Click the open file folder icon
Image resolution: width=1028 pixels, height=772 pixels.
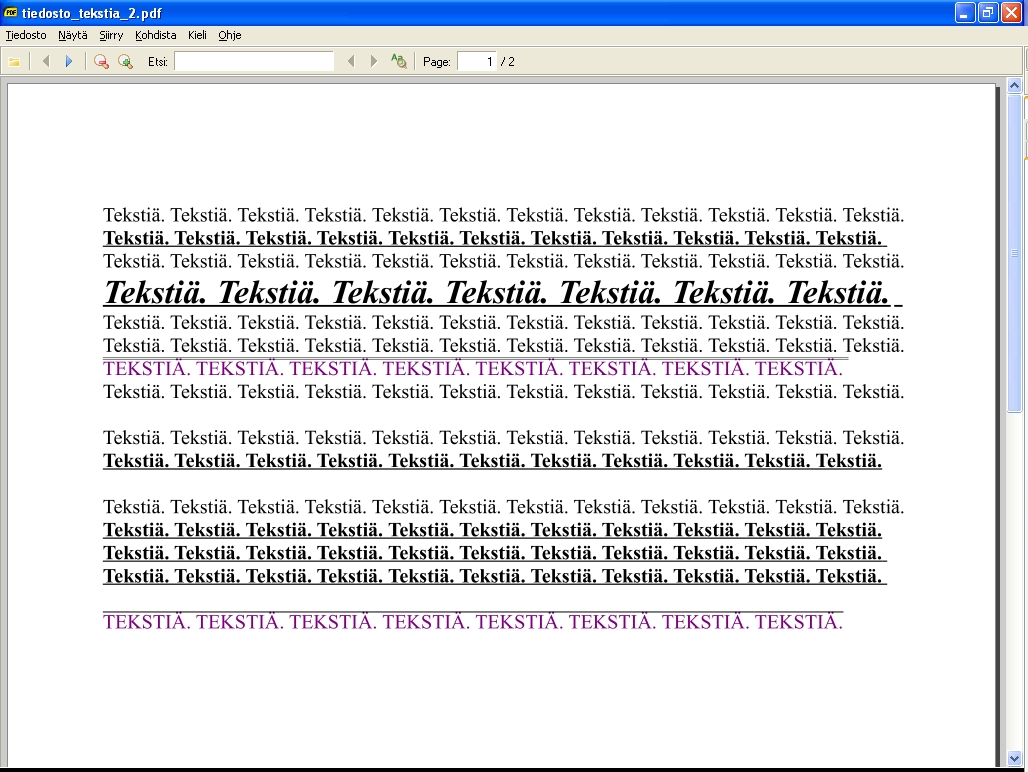14,62
